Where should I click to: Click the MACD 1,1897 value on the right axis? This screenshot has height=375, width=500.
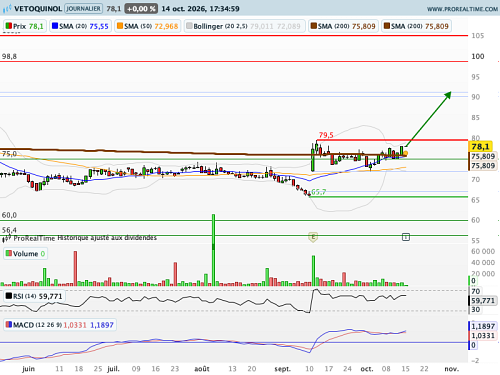point(483,326)
